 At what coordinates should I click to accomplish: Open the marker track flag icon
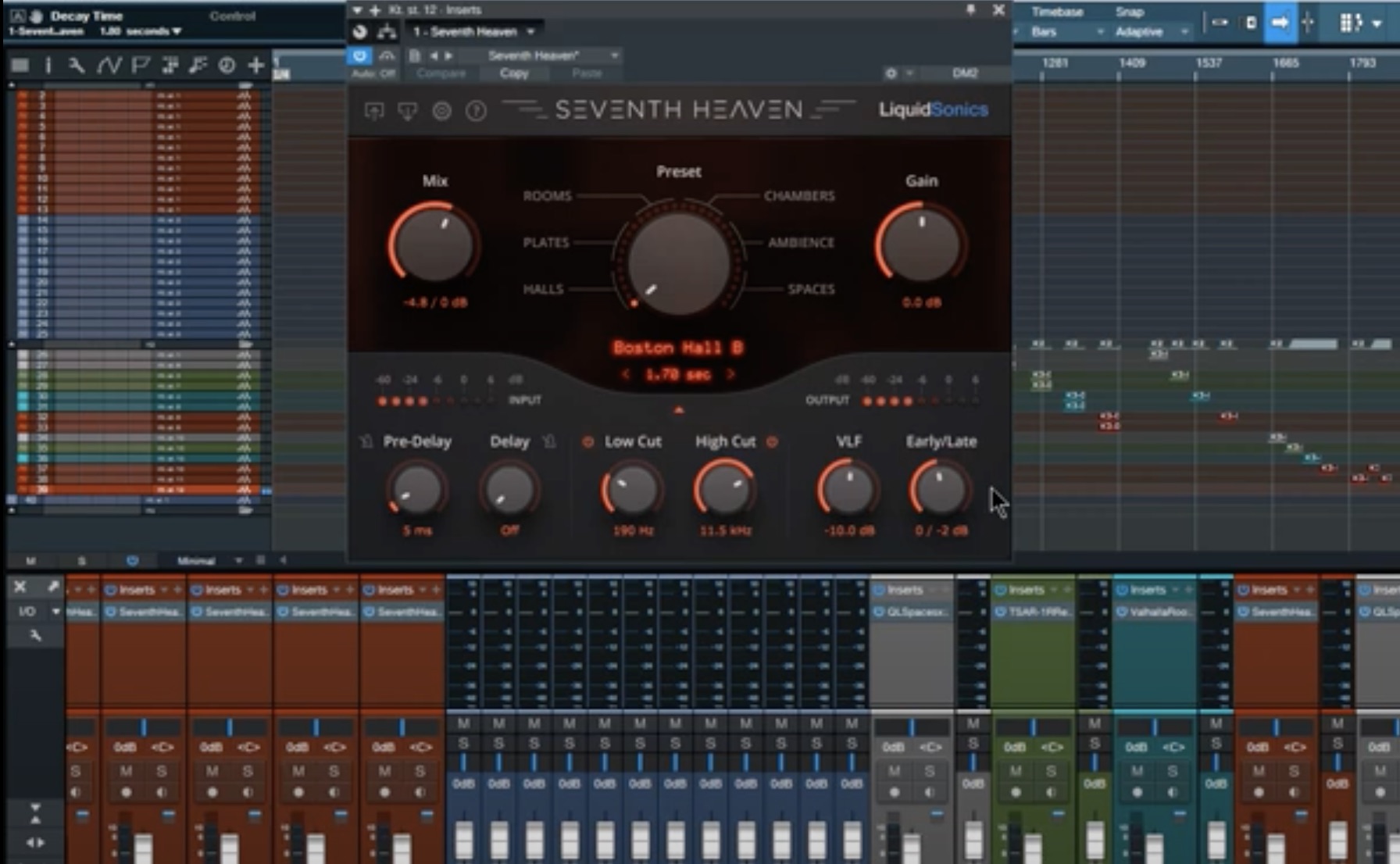[x=141, y=66]
